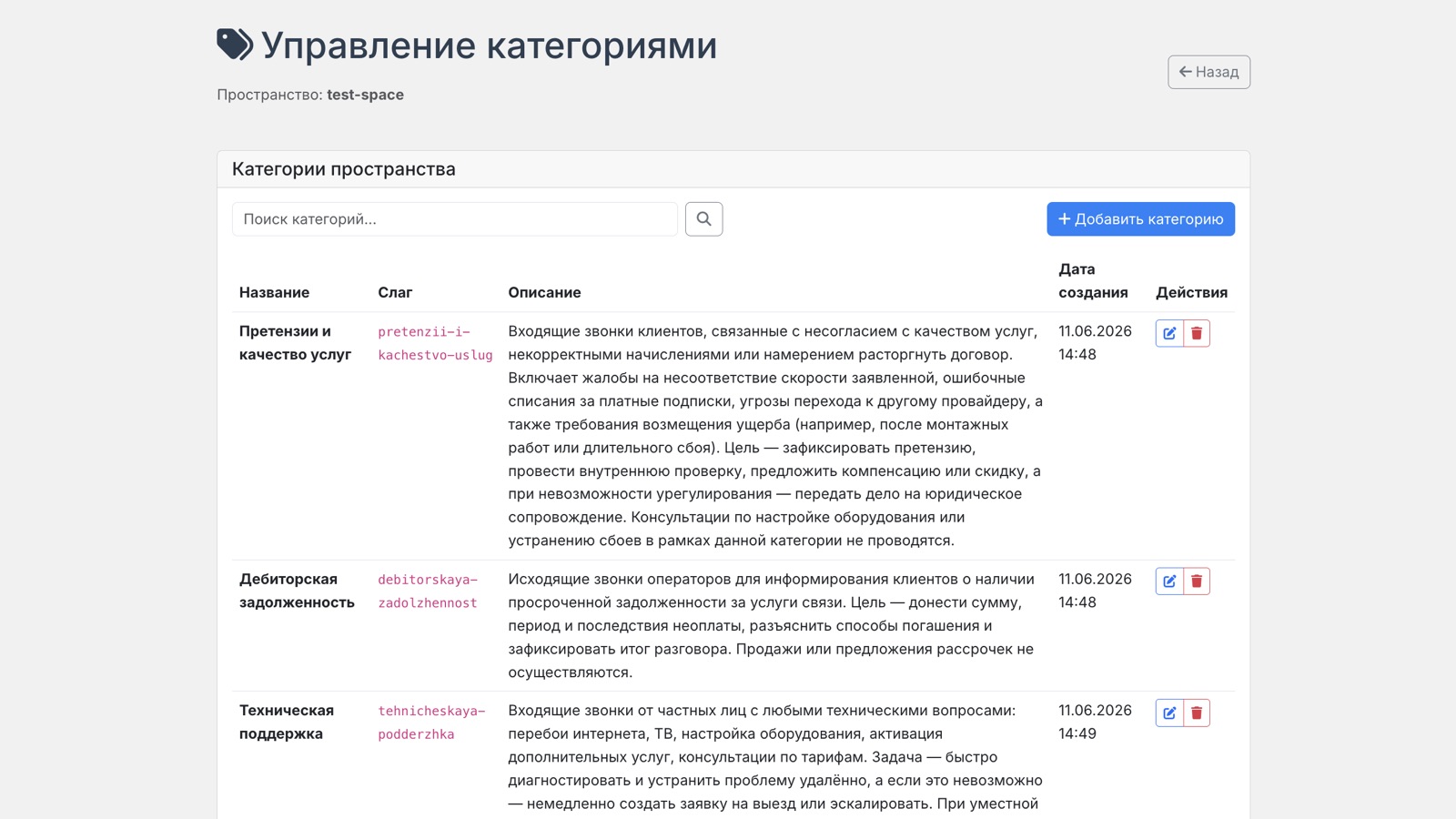The image size is (1456, 819).
Task: Click the creation date of Дебиторская задолженность row
Action: click(x=1095, y=591)
